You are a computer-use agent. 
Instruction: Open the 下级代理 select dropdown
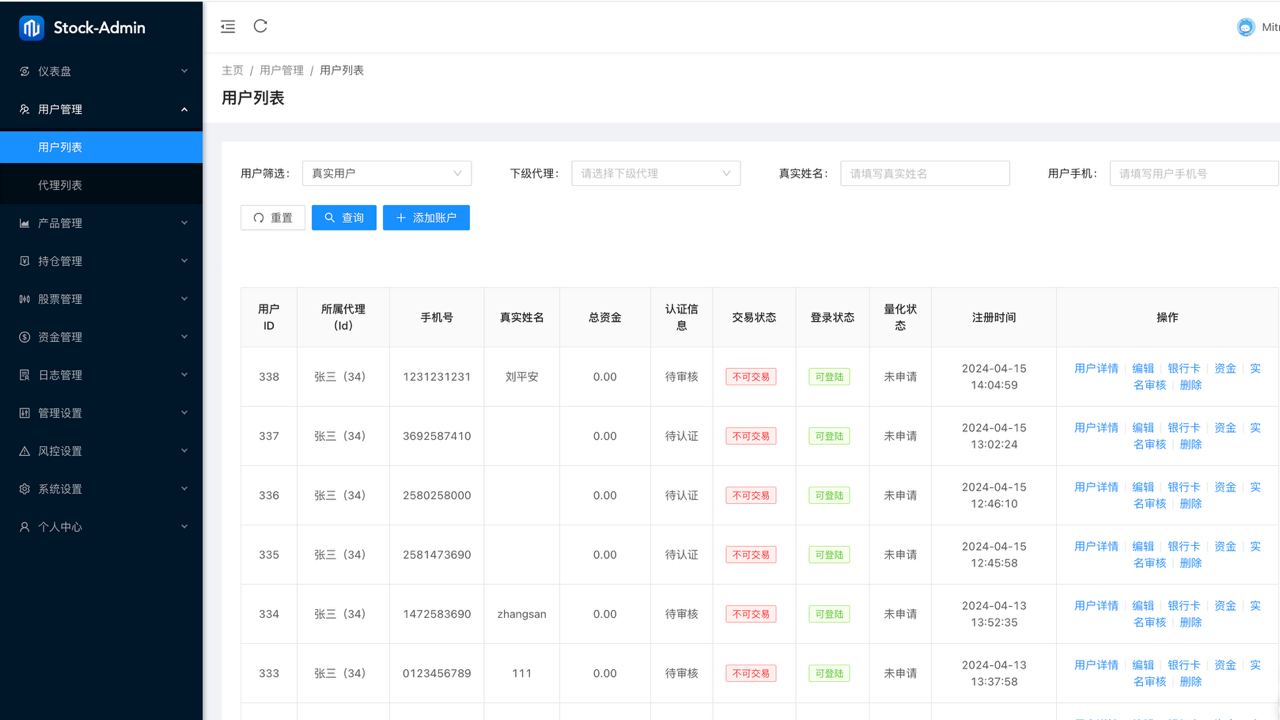click(655, 173)
